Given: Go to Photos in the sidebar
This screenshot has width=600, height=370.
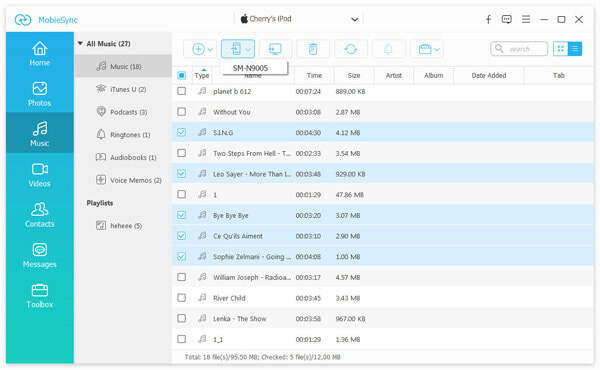Looking at the screenshot, I should (x=40, y=94).
